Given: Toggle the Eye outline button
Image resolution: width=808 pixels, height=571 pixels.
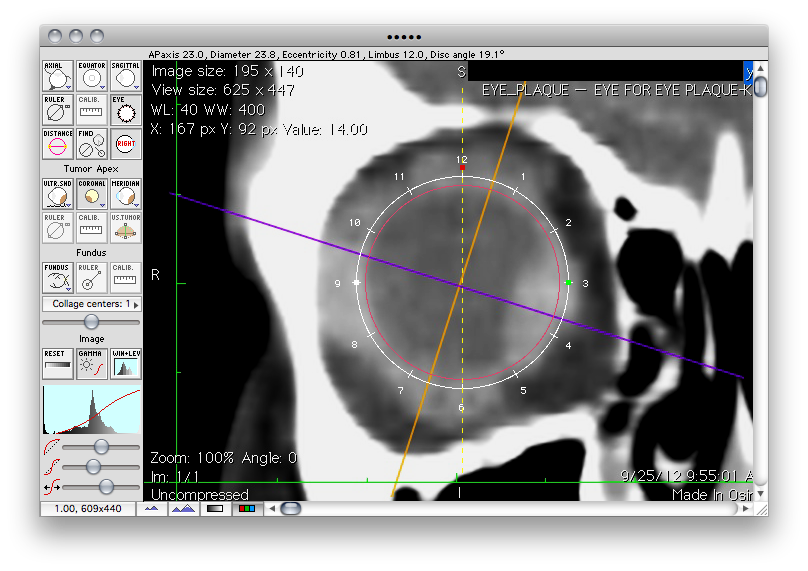Looking at the screenshot, I should [x=125, y=110].
